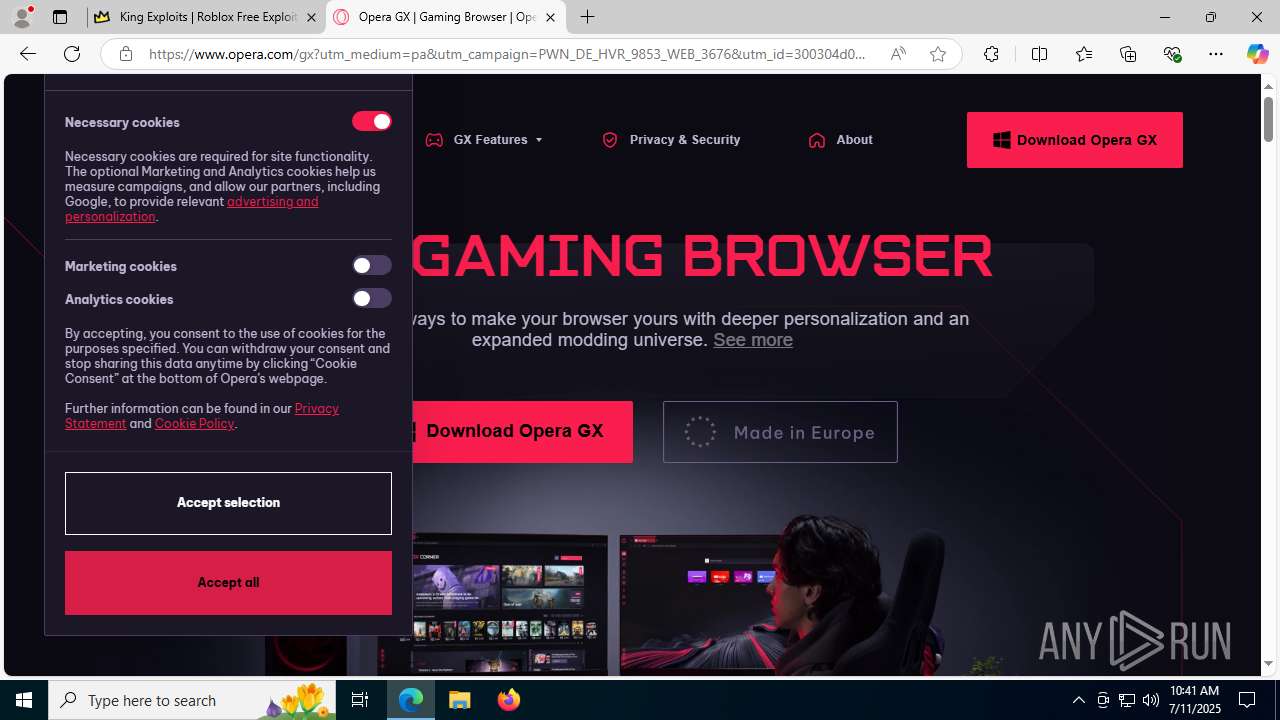Open the Collections icon
Image resolution: width=1280 pixels, height=720 pixels.
[x=1128, y=54]
